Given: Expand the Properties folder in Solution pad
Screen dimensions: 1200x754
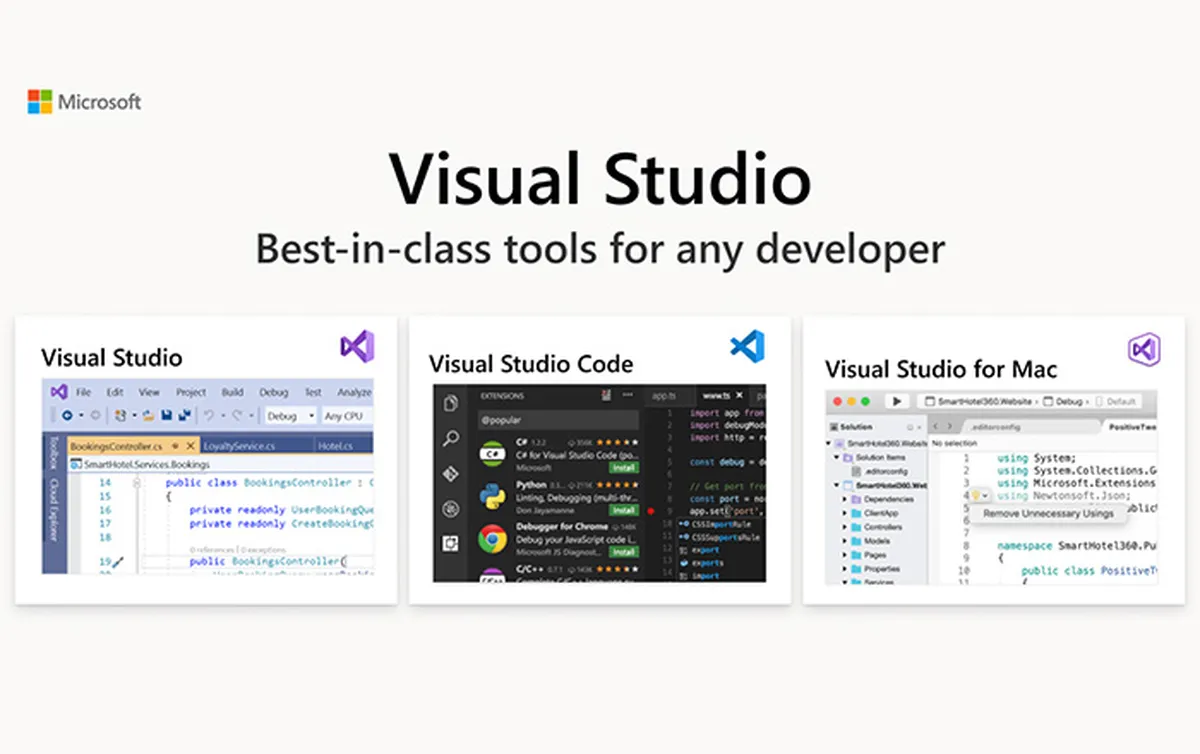Looking at the screenshot, I should [845, 569].
